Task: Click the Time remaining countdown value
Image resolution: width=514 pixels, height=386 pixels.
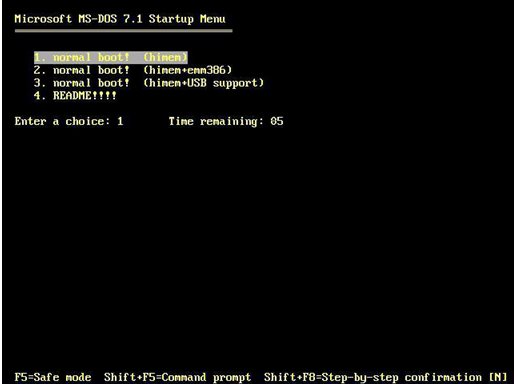Action: pos(277,121)
